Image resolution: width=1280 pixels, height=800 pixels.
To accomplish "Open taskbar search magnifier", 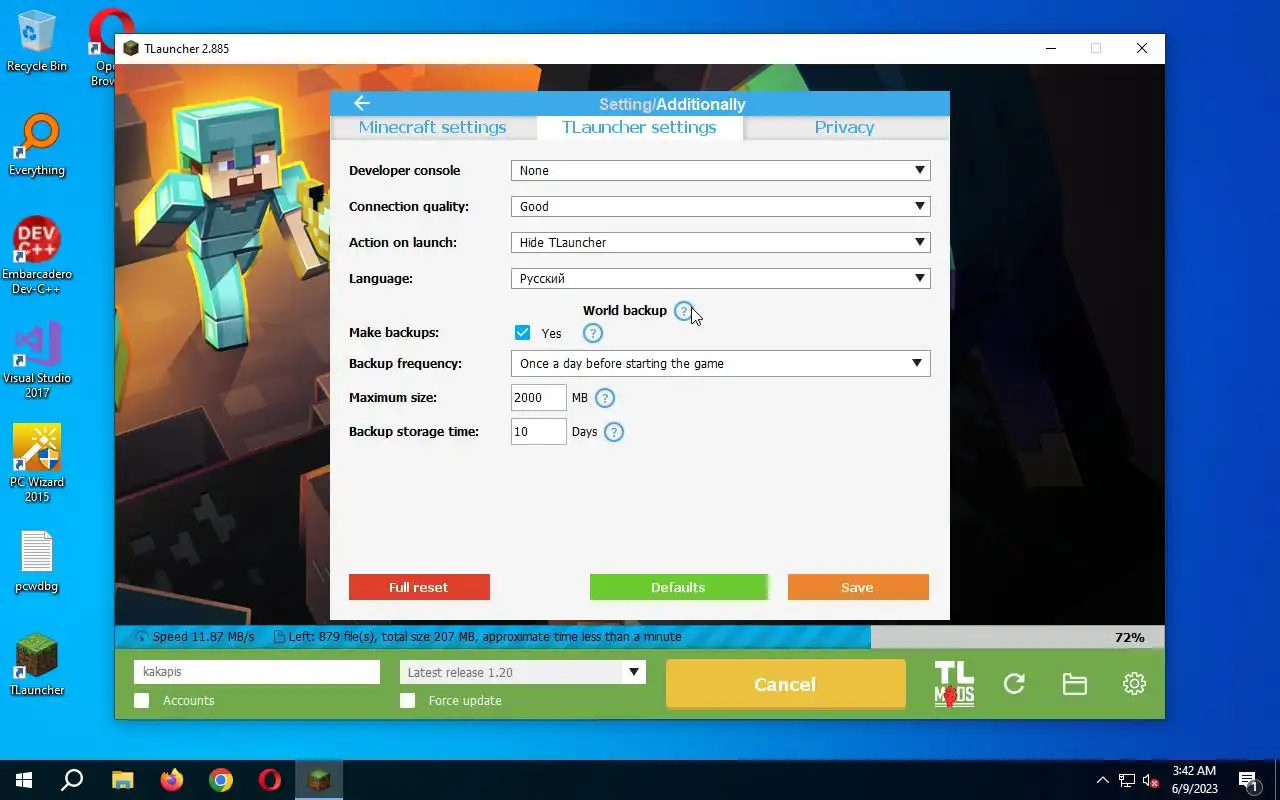I will point(72,780).
